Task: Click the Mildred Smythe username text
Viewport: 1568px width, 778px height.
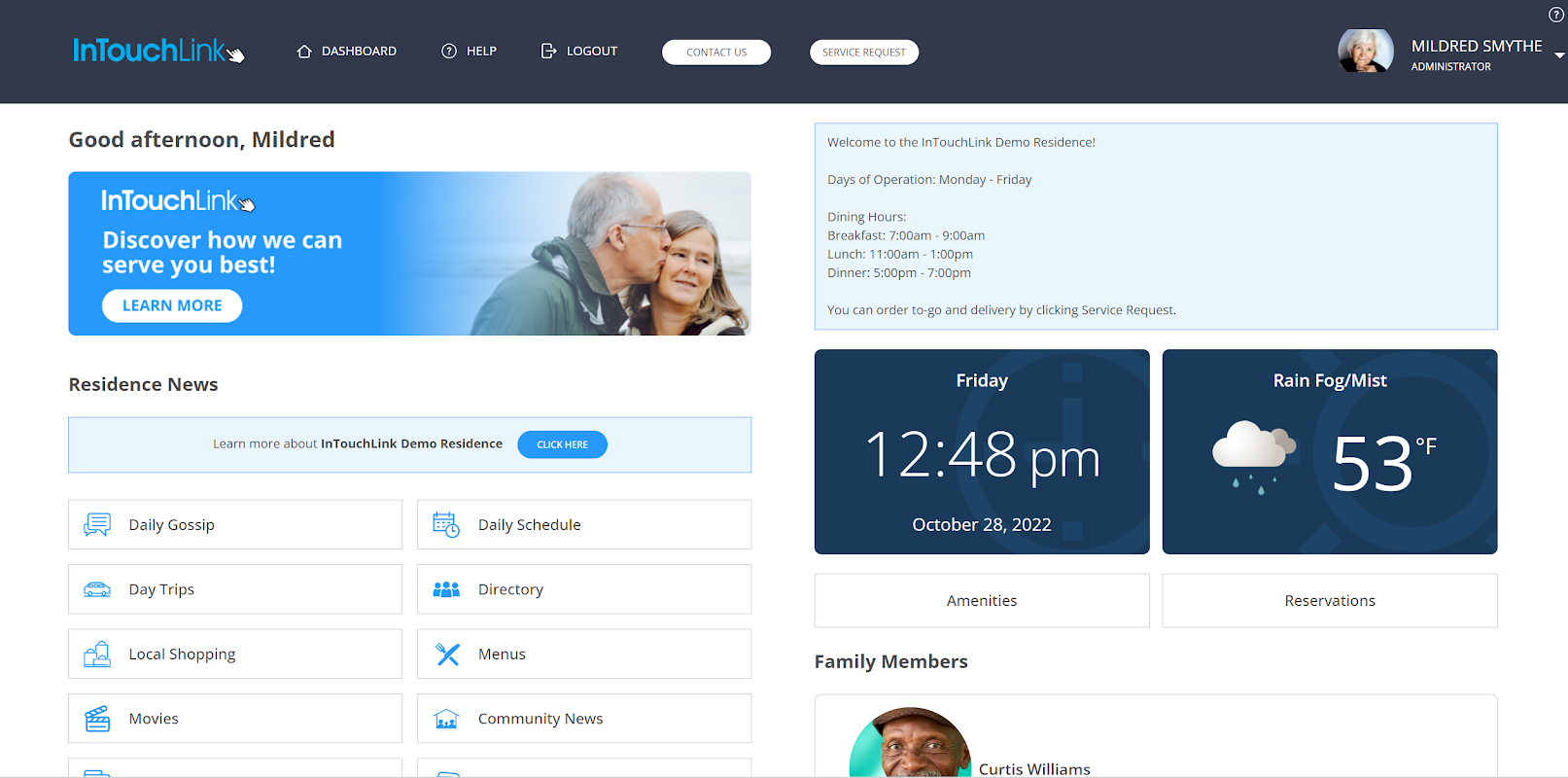Action: pyautogui.click(x=1477, y=46)
